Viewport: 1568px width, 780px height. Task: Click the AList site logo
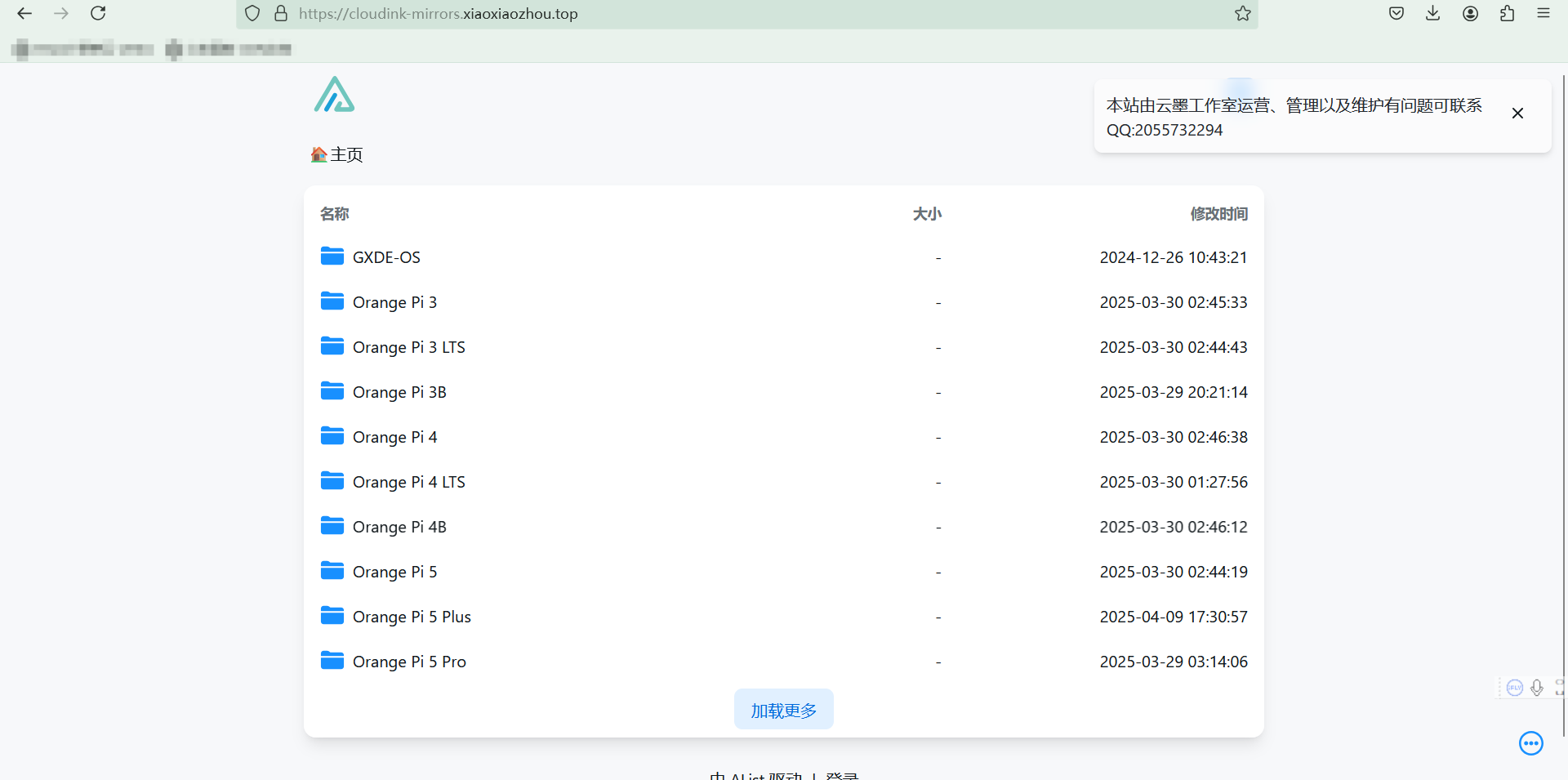tap(334, 95)
